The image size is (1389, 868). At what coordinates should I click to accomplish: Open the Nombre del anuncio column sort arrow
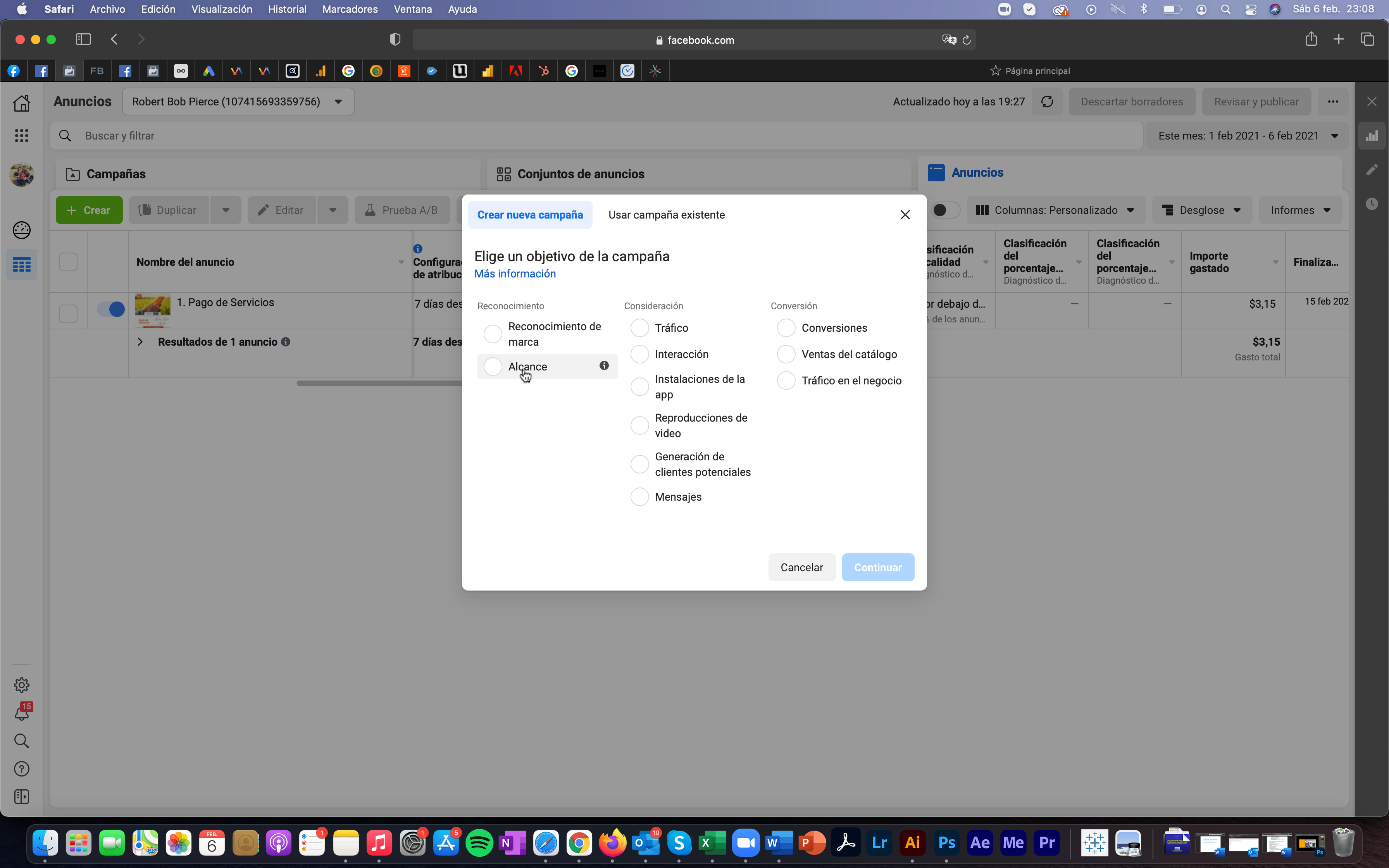(x=401, y=262)
